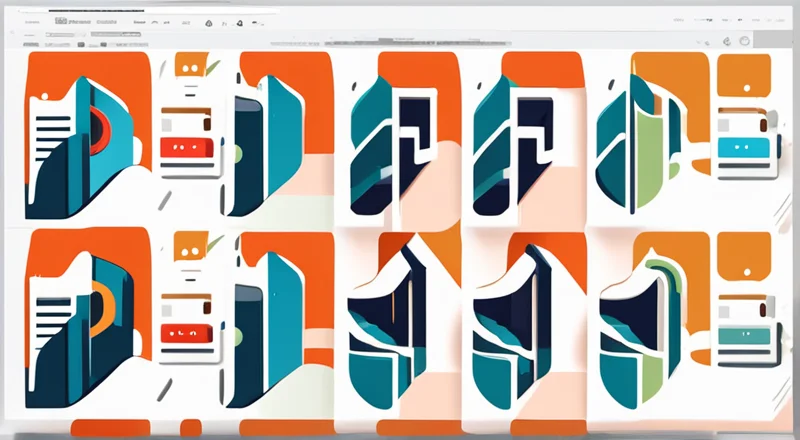Click the round clock icon at top right

click(743, 41)
